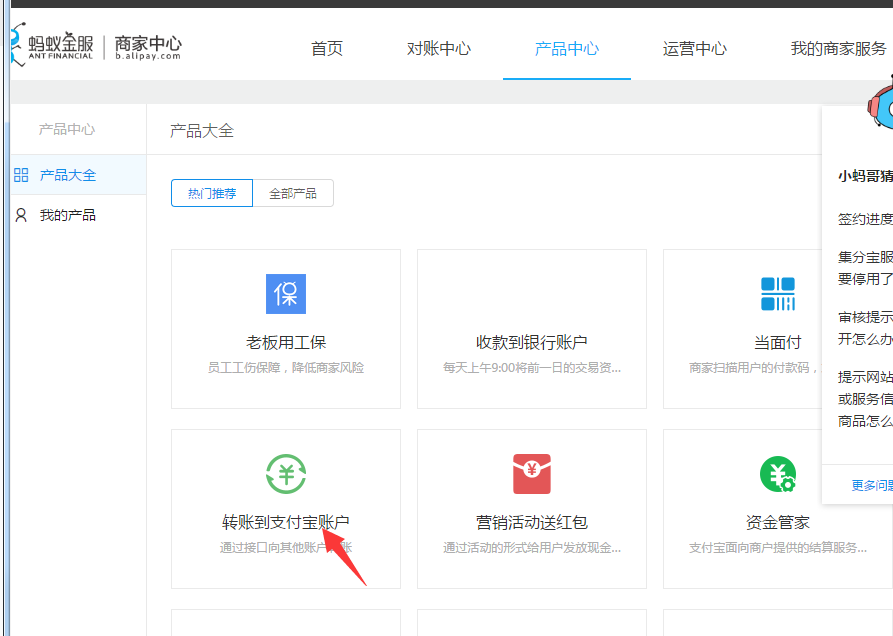Click the Ant Financial logo

pos(52,46)
